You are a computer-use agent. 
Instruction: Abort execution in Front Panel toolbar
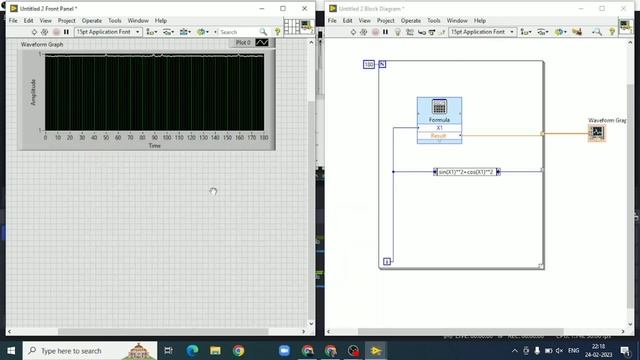coord(56,32)
